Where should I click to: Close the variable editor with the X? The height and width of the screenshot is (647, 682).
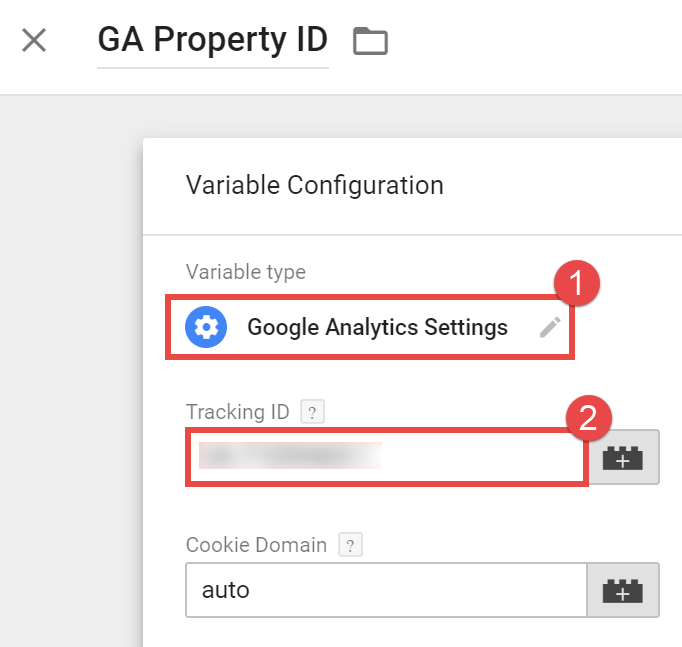pyautogui.click(x=34, y=41)
